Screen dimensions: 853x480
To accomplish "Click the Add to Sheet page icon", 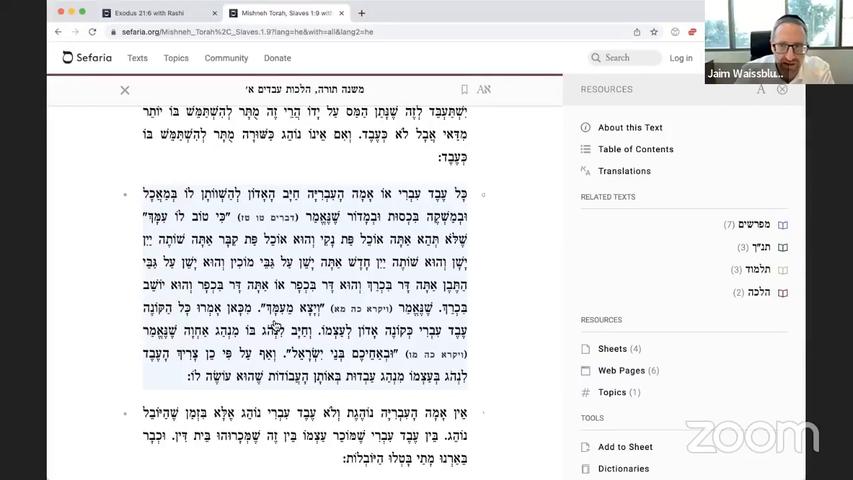I will click(x=585, y=447).
